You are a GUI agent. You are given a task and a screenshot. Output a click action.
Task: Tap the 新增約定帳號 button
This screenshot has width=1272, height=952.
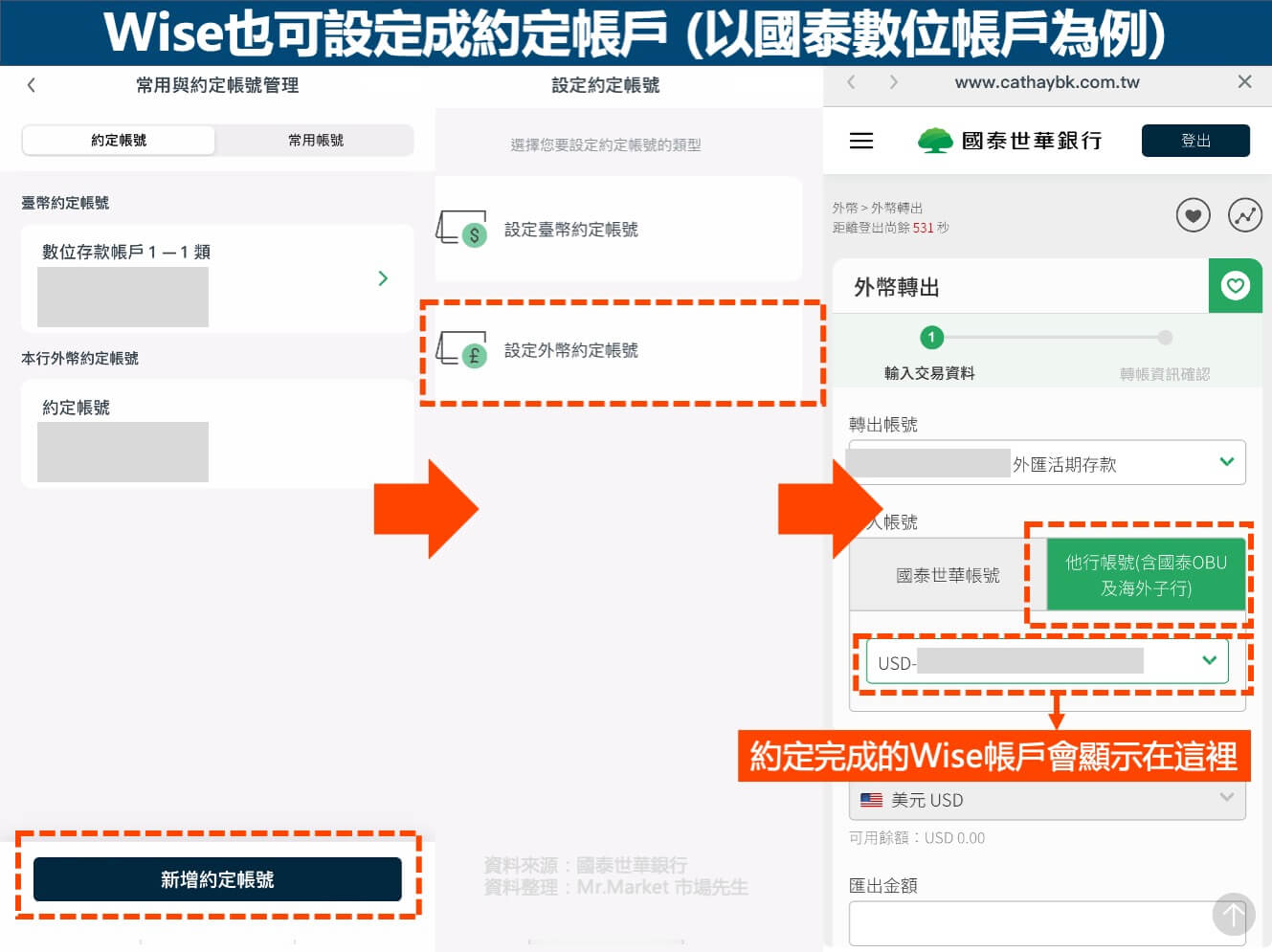[217, 879]
